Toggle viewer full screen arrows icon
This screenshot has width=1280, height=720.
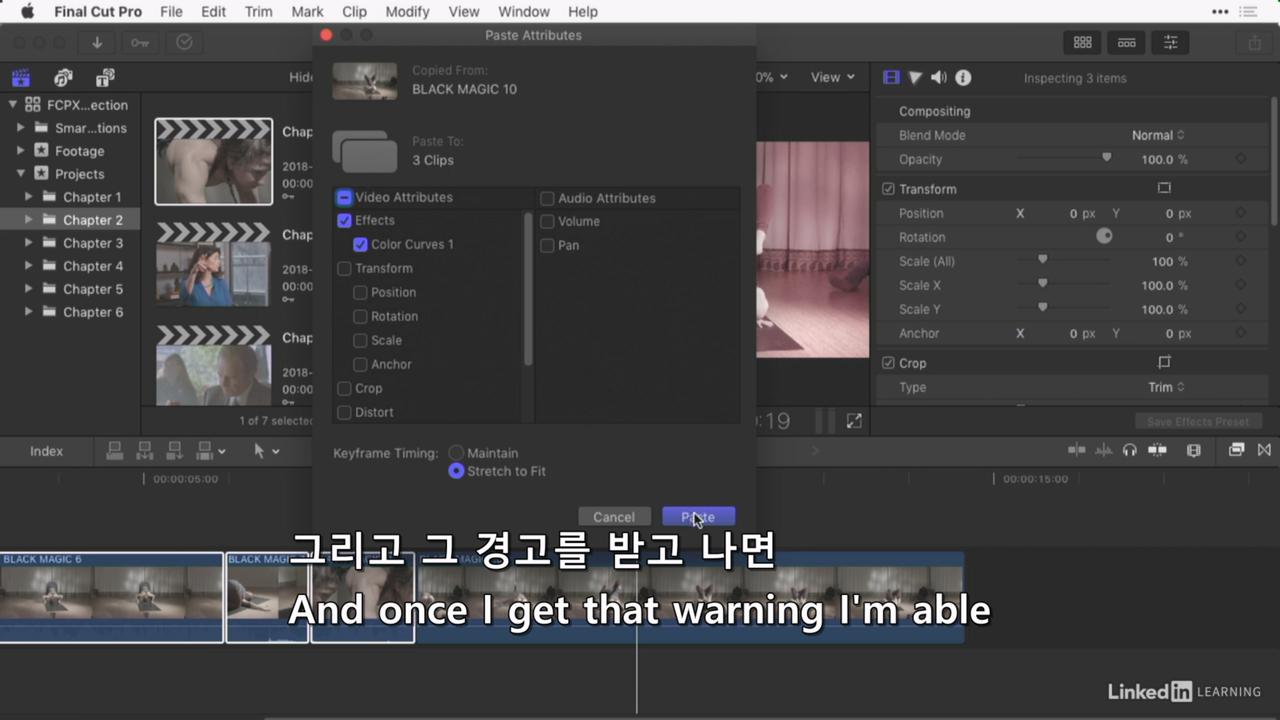coord(854,421)
